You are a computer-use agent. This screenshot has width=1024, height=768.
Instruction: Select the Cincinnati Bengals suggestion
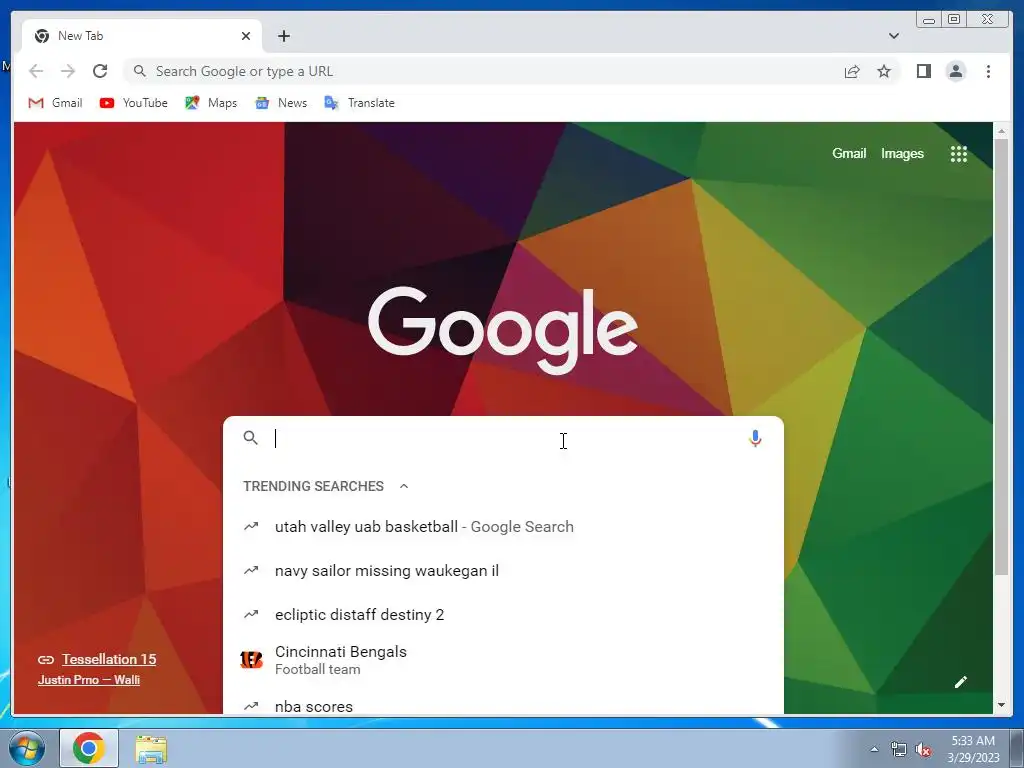[503, 660]
